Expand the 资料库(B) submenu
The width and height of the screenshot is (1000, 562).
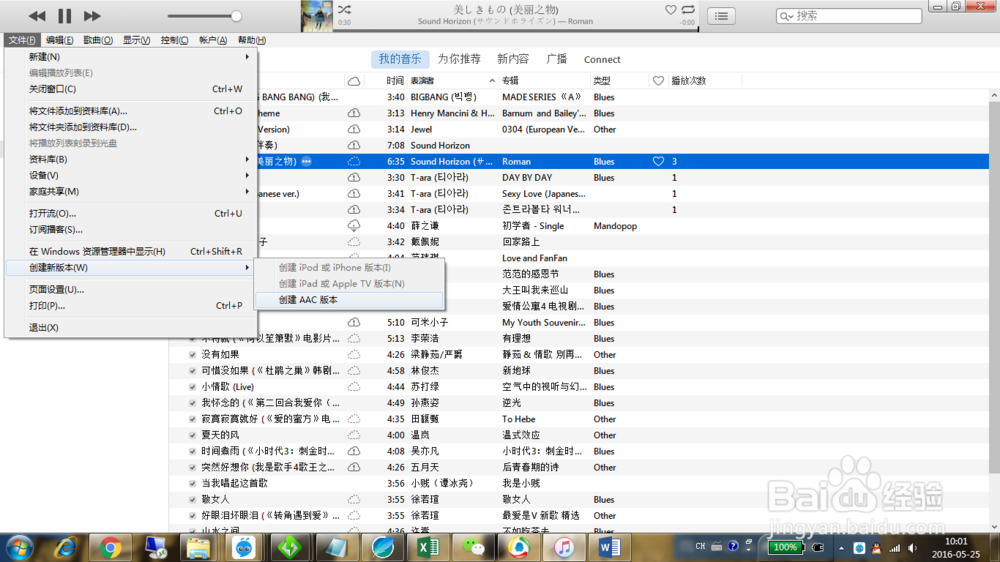(131, 159)
